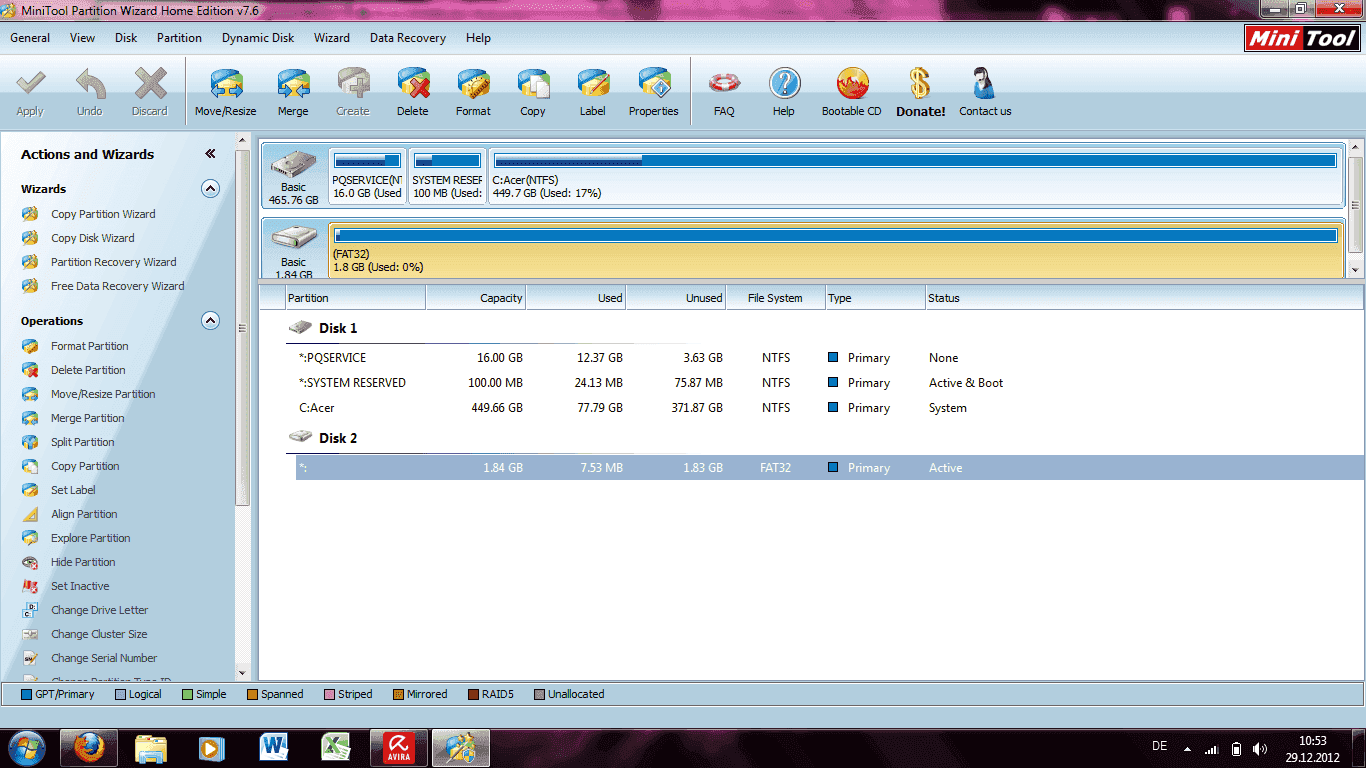The width and height of the screenshot is (1366, 768).
Task: Click the Undo arrow icon
Action: (90, 83)
